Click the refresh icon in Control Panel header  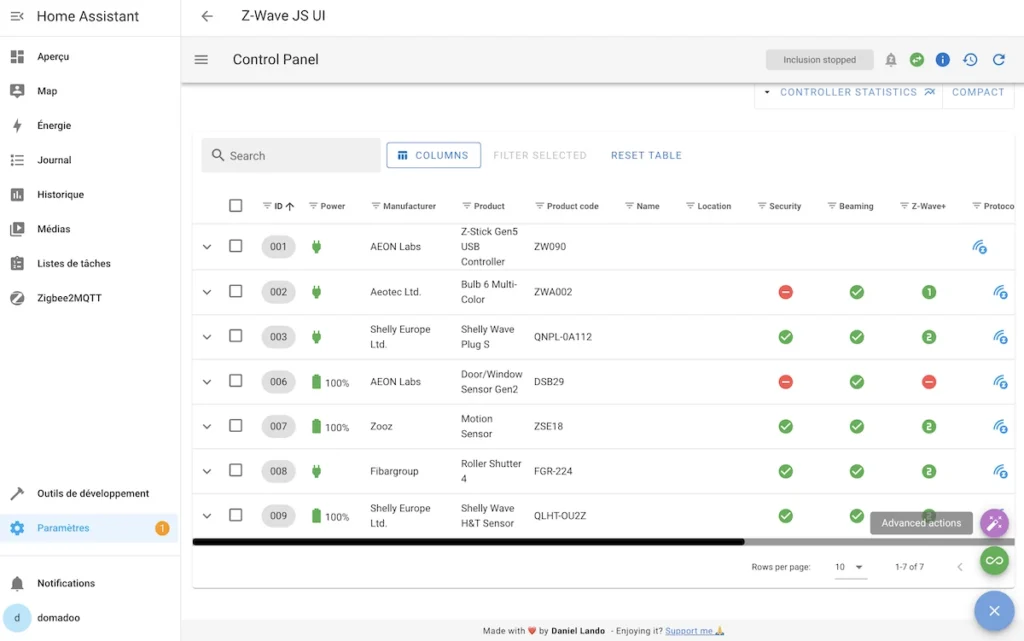pos(999,60)
